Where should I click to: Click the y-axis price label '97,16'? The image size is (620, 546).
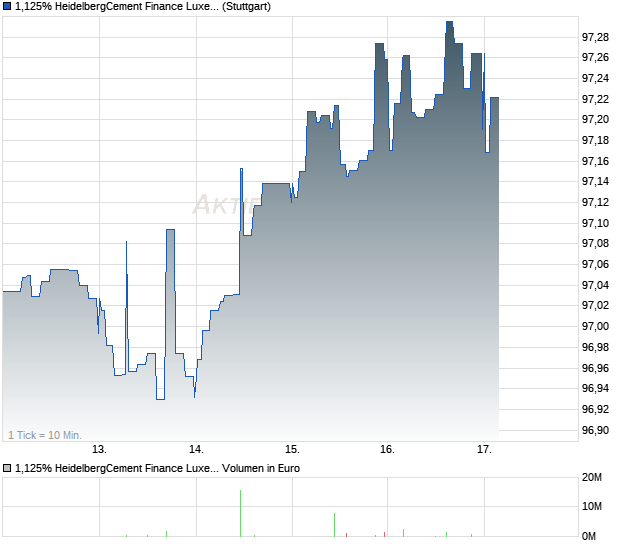pos(595,161)
